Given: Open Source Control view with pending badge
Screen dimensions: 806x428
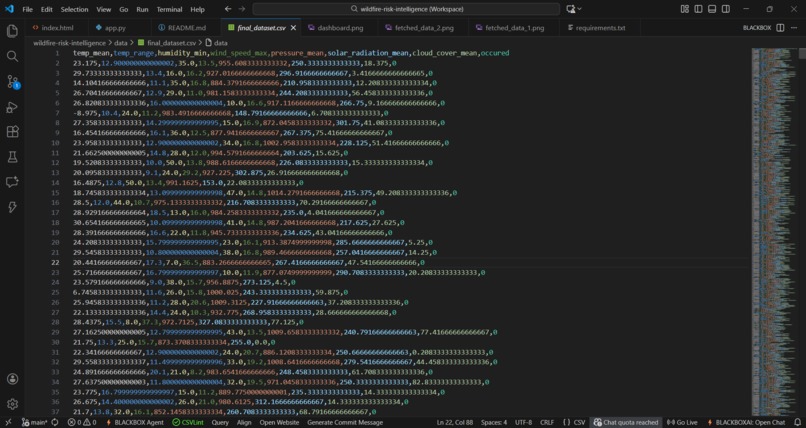Looking at the screenshot, I should click(x=12, y=82).
